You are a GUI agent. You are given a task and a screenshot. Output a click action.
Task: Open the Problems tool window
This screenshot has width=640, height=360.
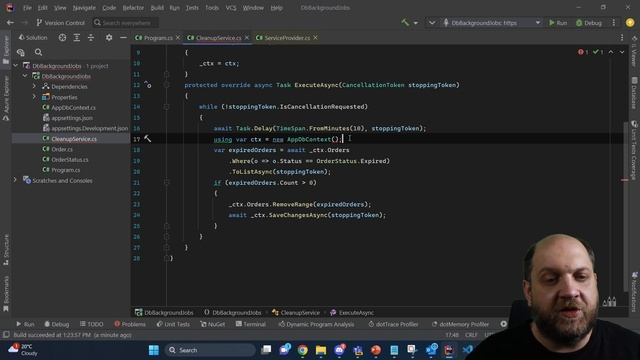[x=130, y=324]
